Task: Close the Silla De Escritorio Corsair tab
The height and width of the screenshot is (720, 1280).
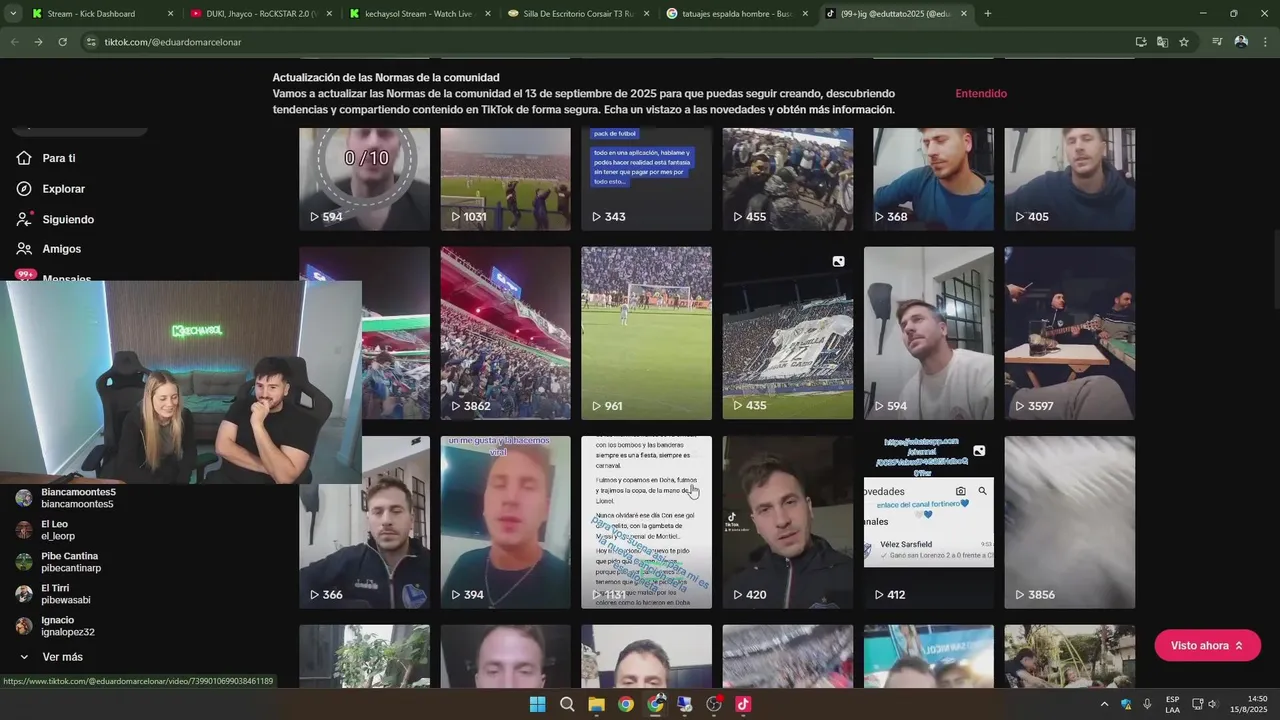Action: click(x=646, y=14)
